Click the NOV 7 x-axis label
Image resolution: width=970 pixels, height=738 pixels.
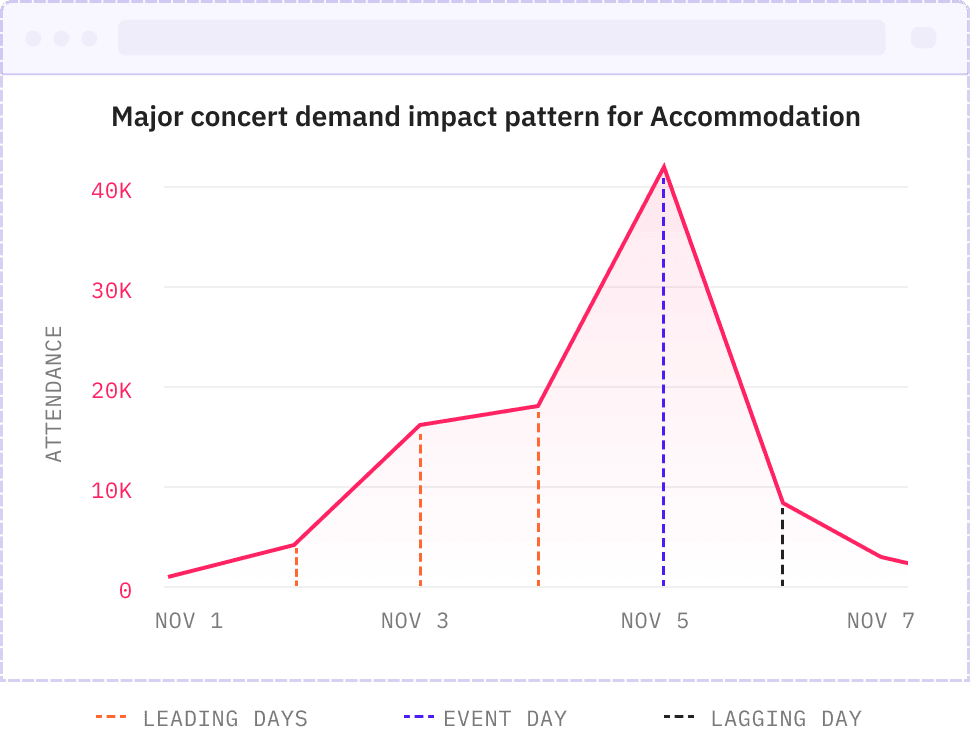(880, 621)
